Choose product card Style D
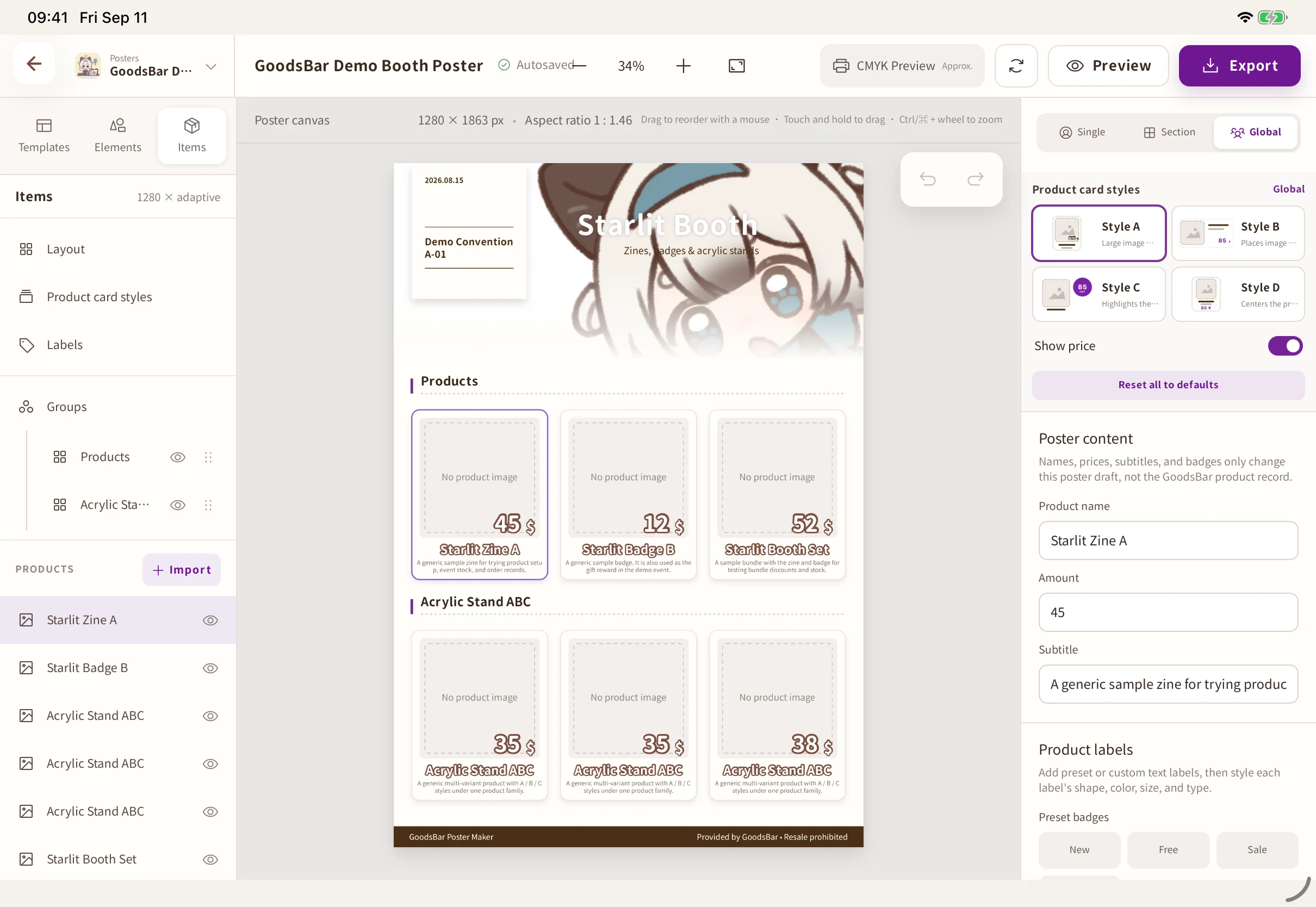This screenshot has width=1316, height=907. (x=1238, y=294)
